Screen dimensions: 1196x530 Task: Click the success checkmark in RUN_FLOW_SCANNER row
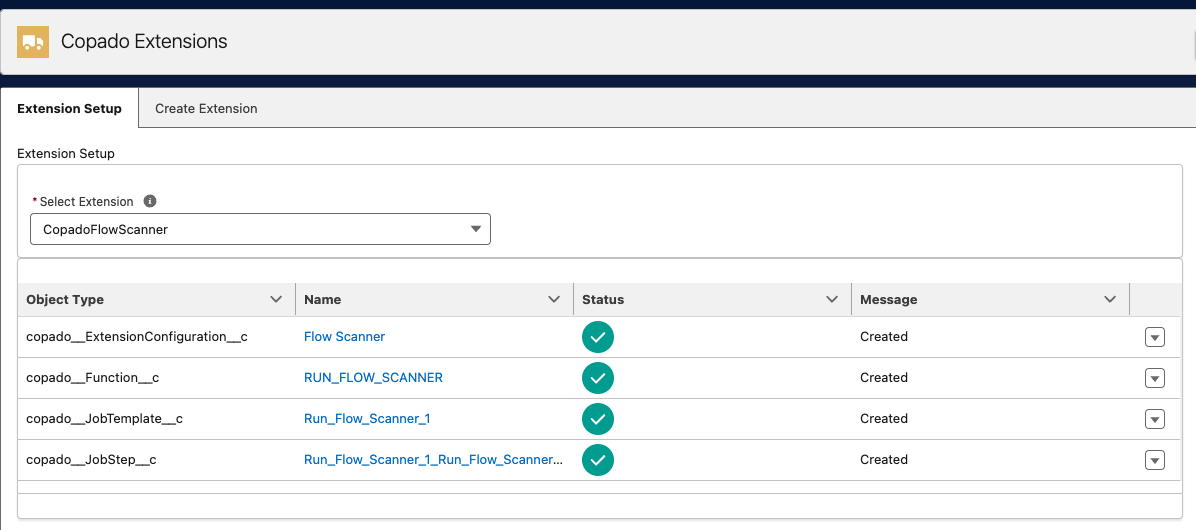click(598, 377)
